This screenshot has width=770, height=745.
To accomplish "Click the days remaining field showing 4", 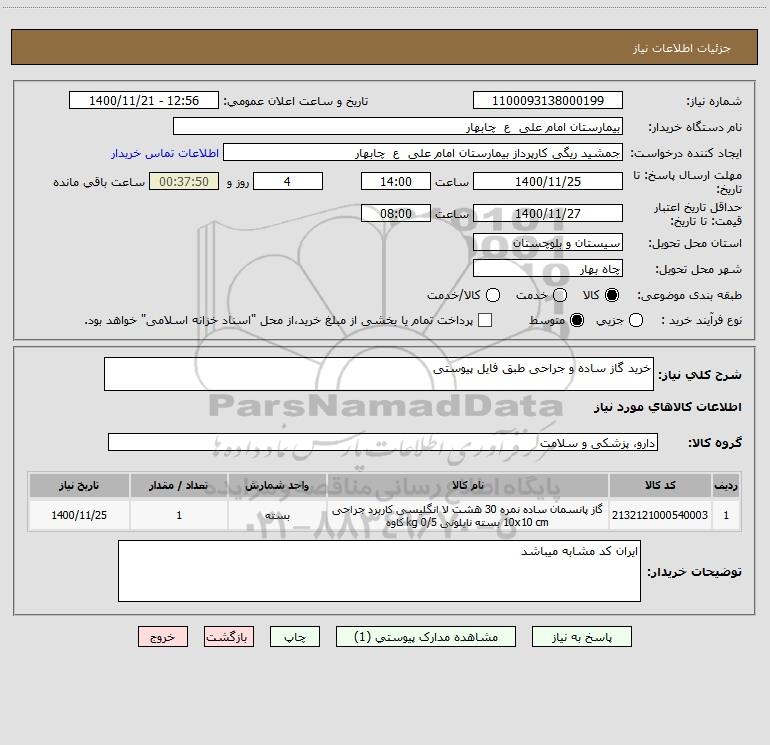I will (x=288, y=181).
